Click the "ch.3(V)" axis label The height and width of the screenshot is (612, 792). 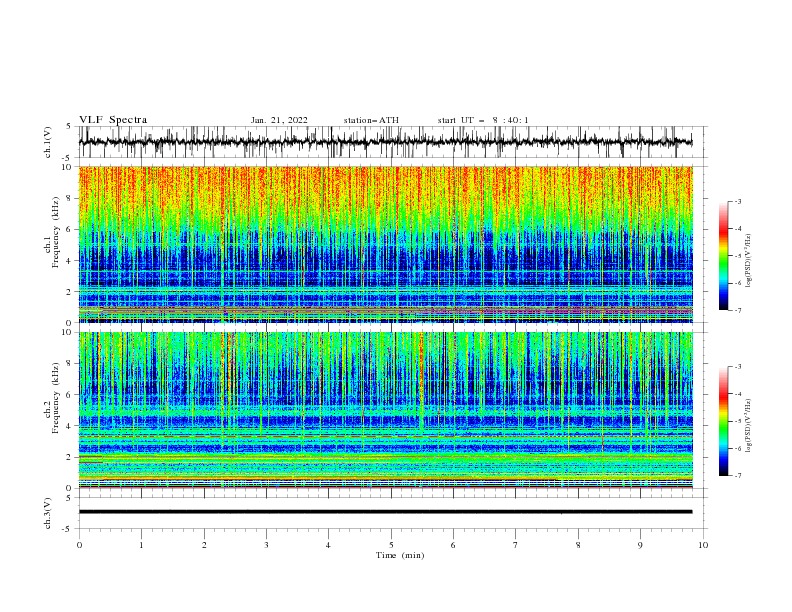(48, 513)
